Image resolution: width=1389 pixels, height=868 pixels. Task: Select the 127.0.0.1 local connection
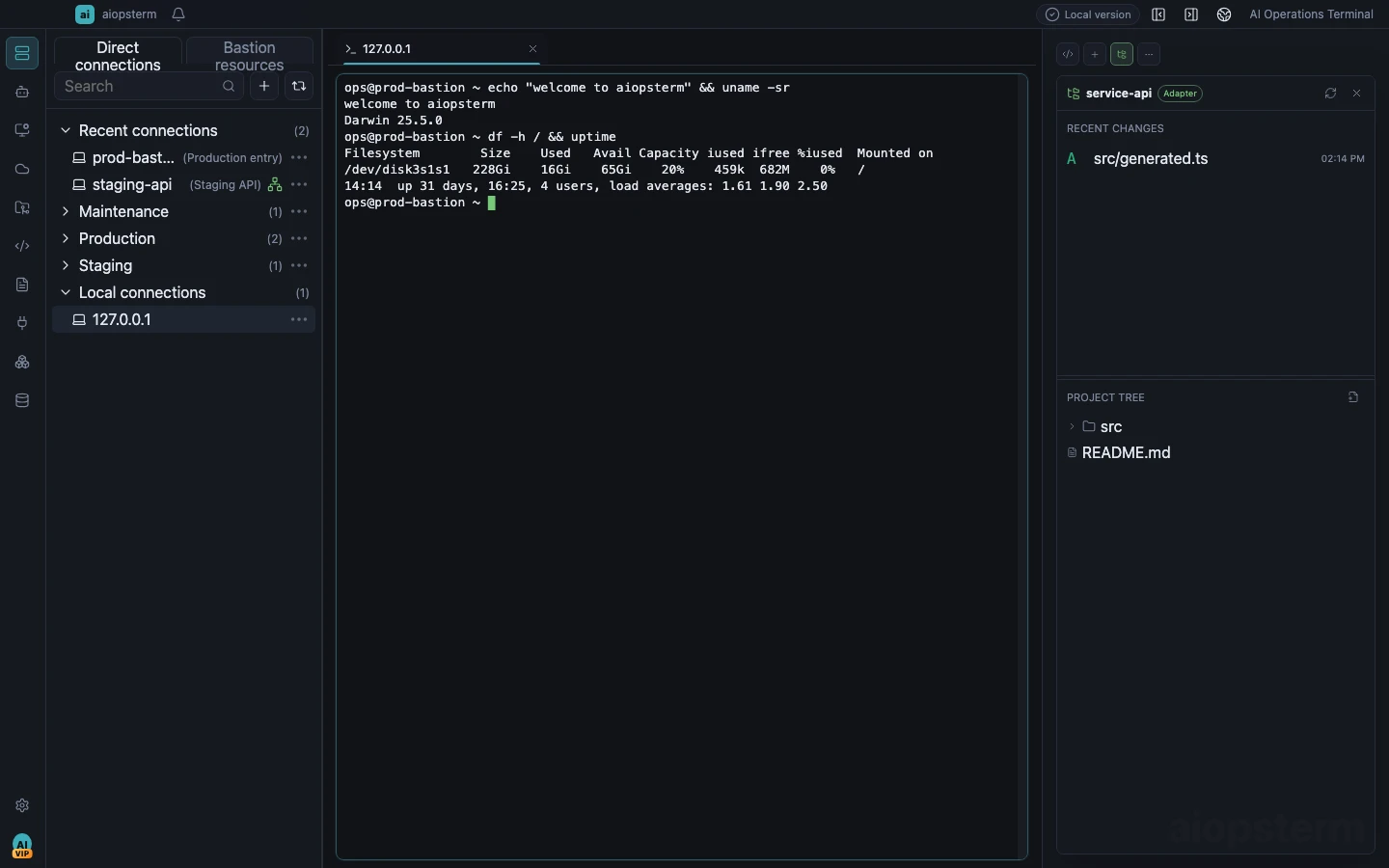click(183, 319)
